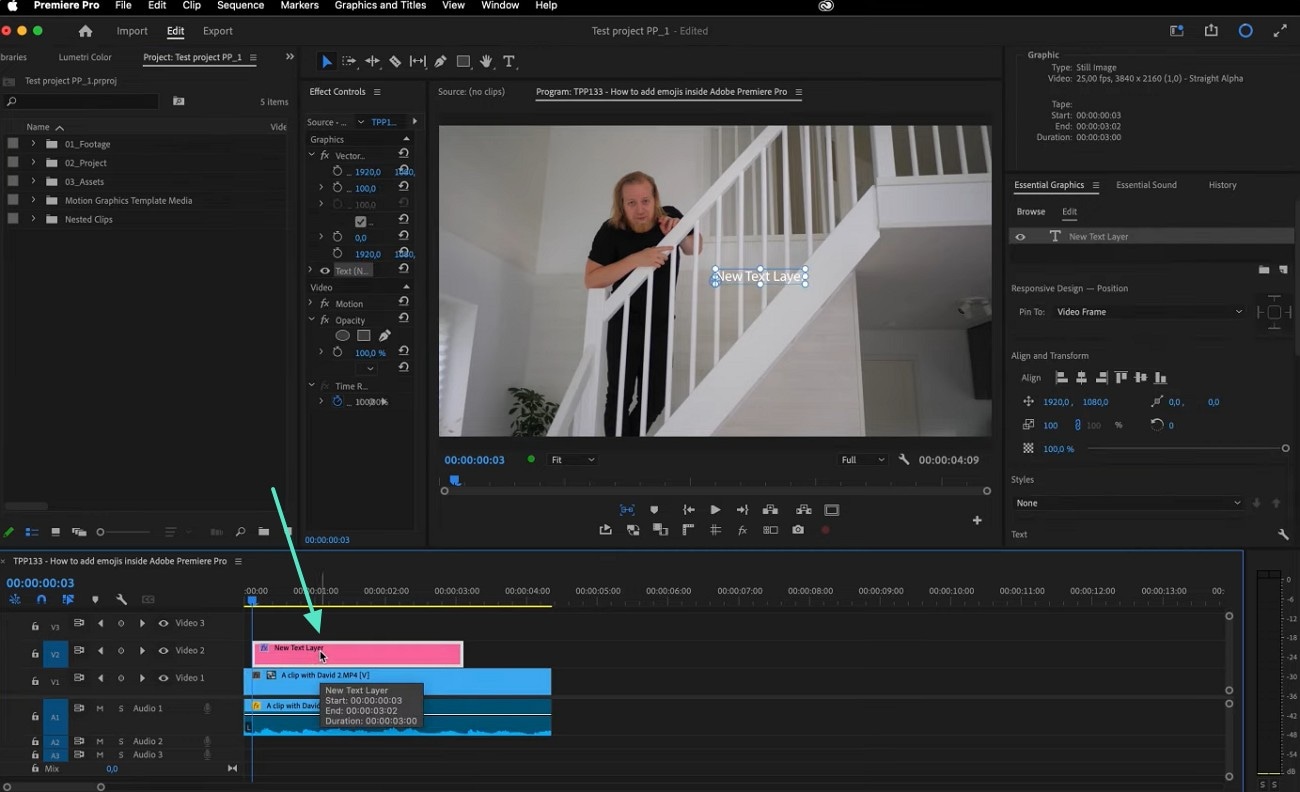This screenshot has height=792, width=1300.
Task: Select the Hand tool
Action: [x=486, y=61]
